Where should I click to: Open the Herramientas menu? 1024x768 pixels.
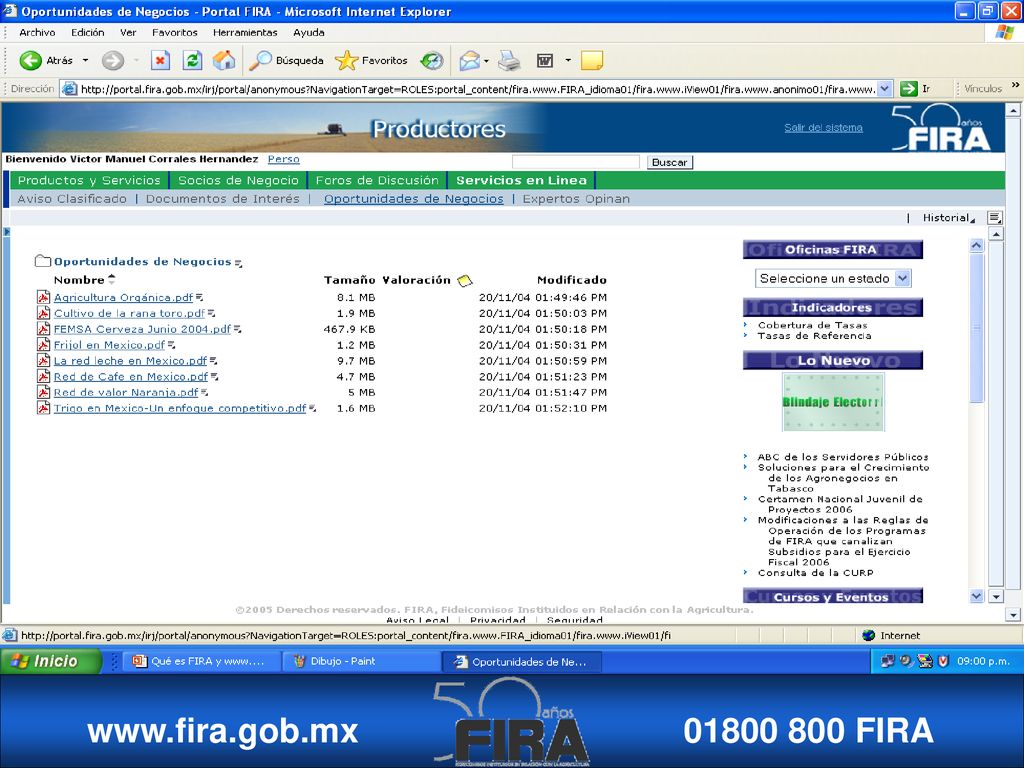pyautogui.click(x=245, y=32)
